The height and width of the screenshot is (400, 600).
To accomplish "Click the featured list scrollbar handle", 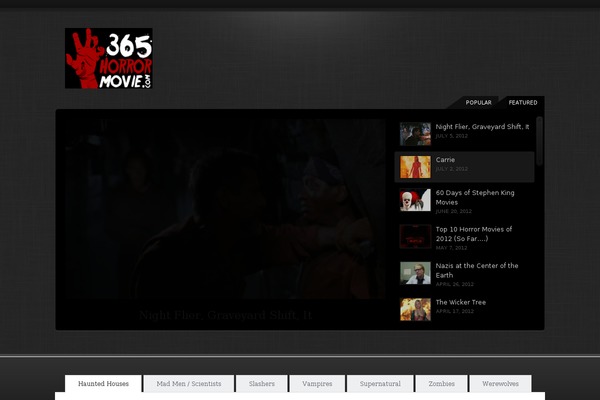I will pyautogui.click(x=540, y=141).
